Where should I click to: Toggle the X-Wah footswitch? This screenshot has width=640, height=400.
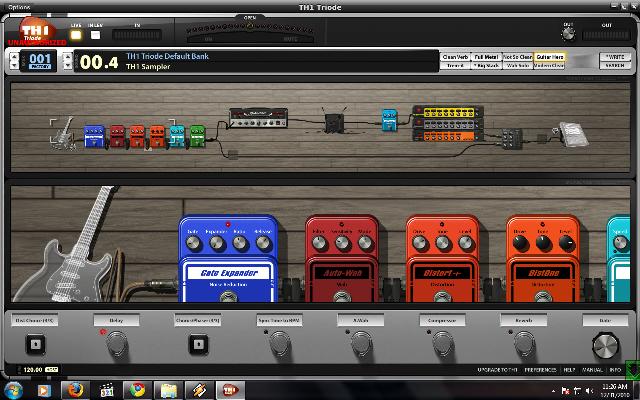[361, 343]
